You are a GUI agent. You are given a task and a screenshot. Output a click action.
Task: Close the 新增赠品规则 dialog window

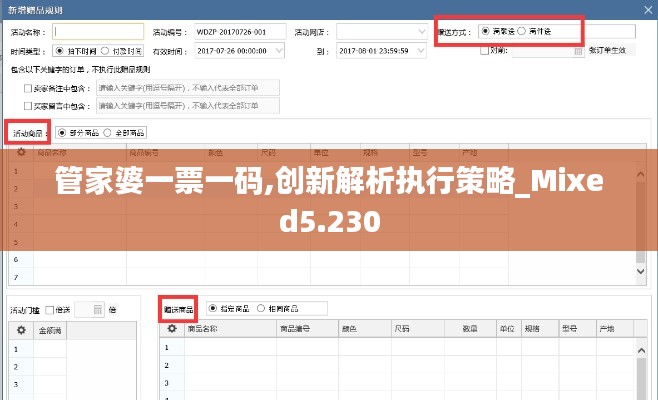coord(641,10)
